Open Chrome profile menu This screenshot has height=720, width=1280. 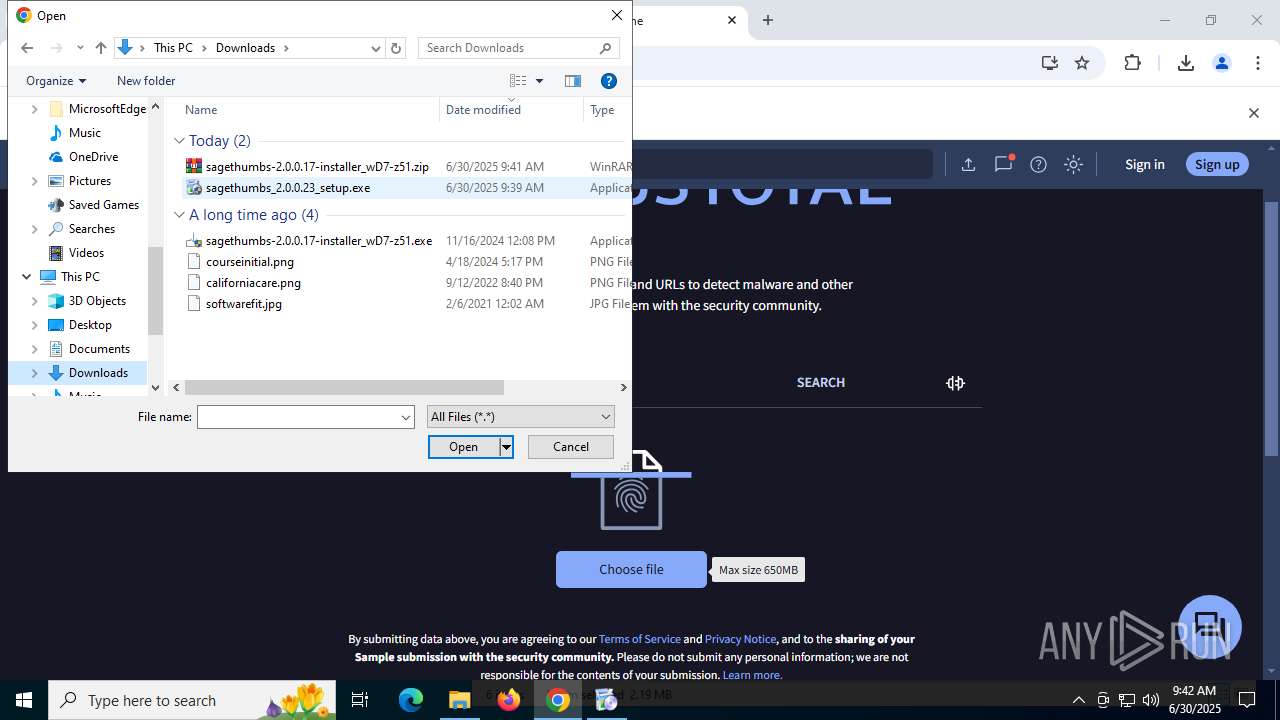(1222, 63)
